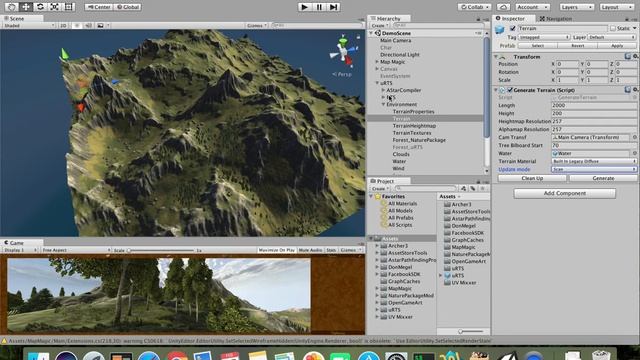
Task: Click the Pause button
Action: [x=319, y=7]
